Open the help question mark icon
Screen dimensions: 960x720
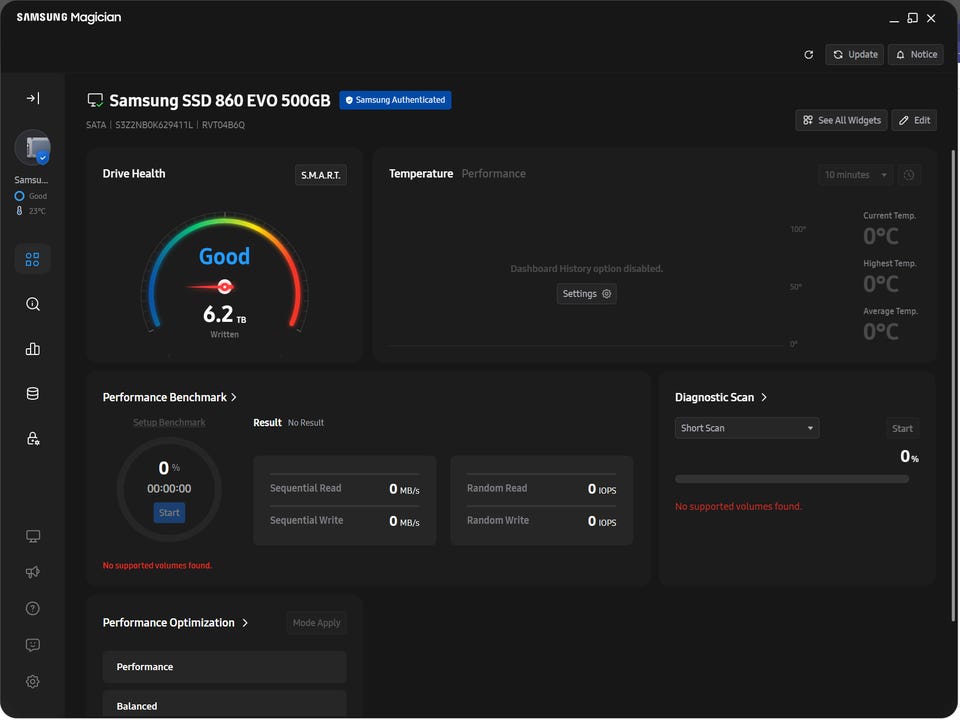[x=32, y=609]
